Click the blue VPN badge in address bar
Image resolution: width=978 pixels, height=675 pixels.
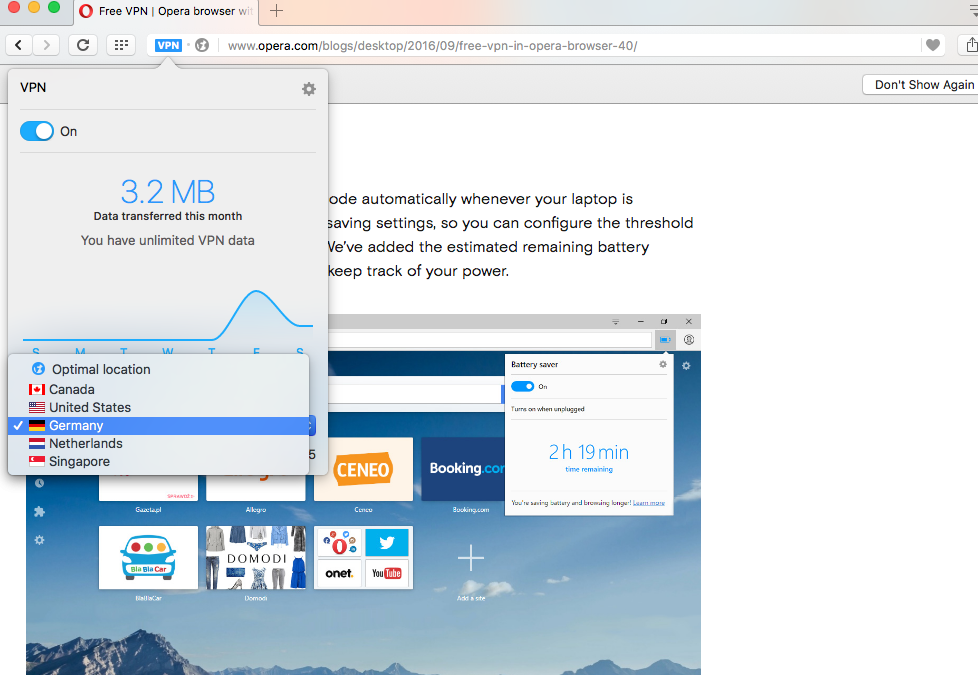[168, 45]
